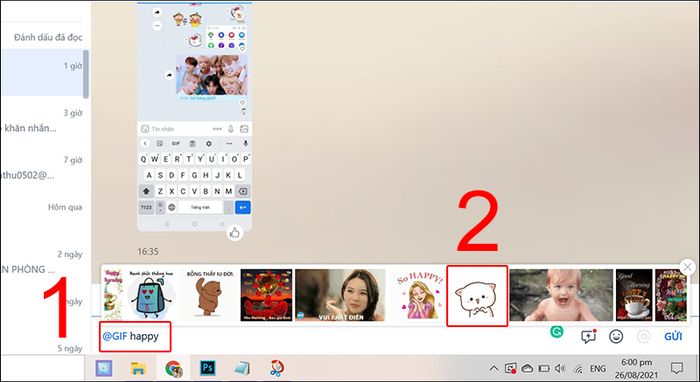
Task: Select the red roses hearts GIF
Action: [x=266, y=295]
